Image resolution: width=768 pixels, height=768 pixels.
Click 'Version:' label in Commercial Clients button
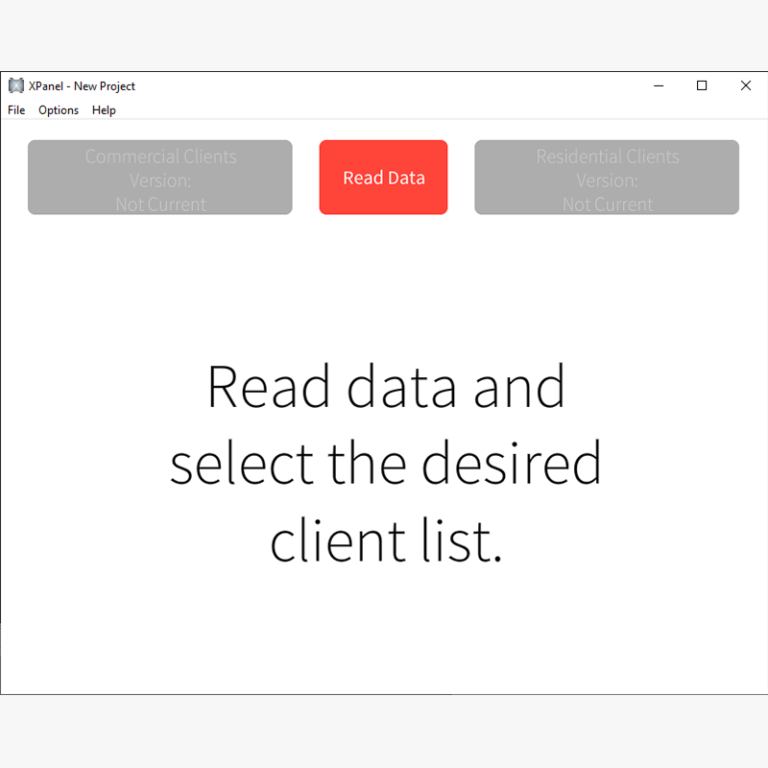(160, 181)
